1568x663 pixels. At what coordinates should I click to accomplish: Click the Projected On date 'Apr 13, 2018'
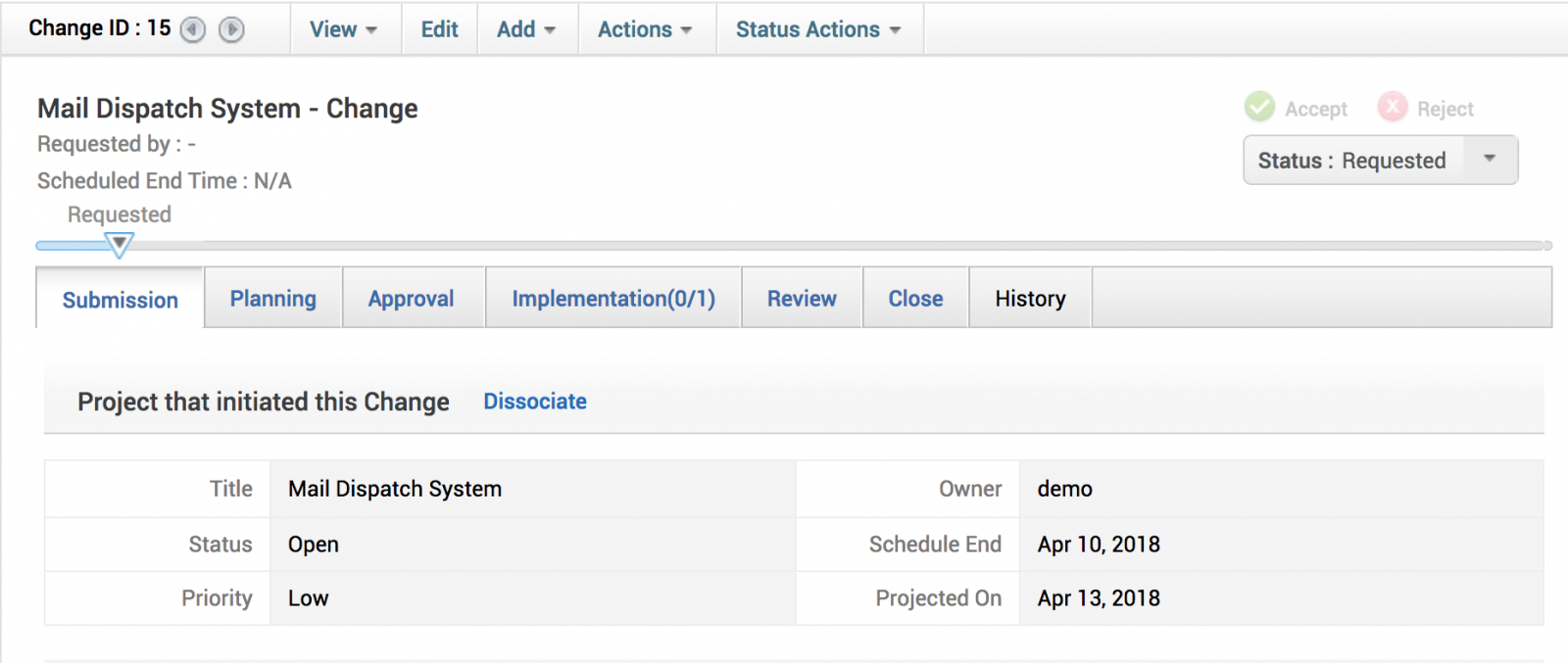[1100, 598]
